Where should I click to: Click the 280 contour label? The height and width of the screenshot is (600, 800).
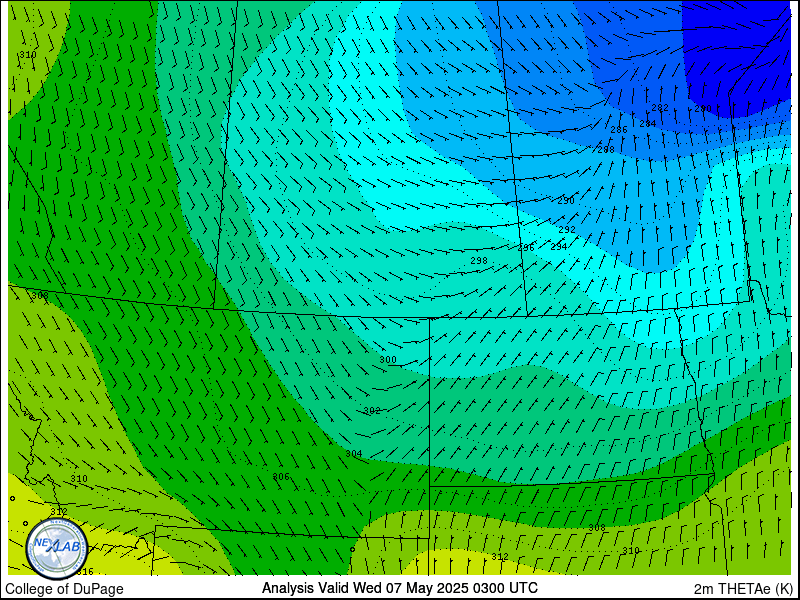703,109
